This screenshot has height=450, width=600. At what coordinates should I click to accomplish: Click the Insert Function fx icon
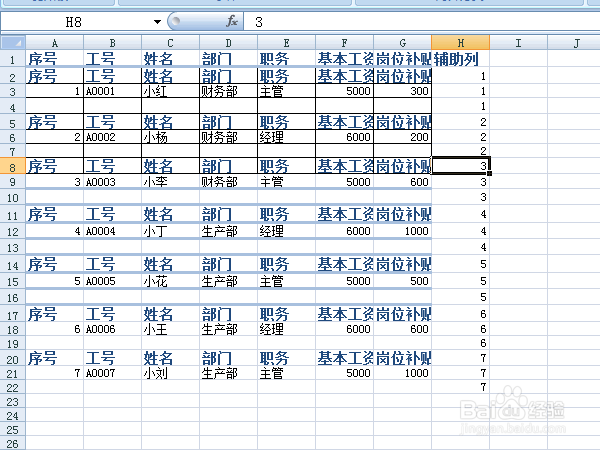[232, 21]
